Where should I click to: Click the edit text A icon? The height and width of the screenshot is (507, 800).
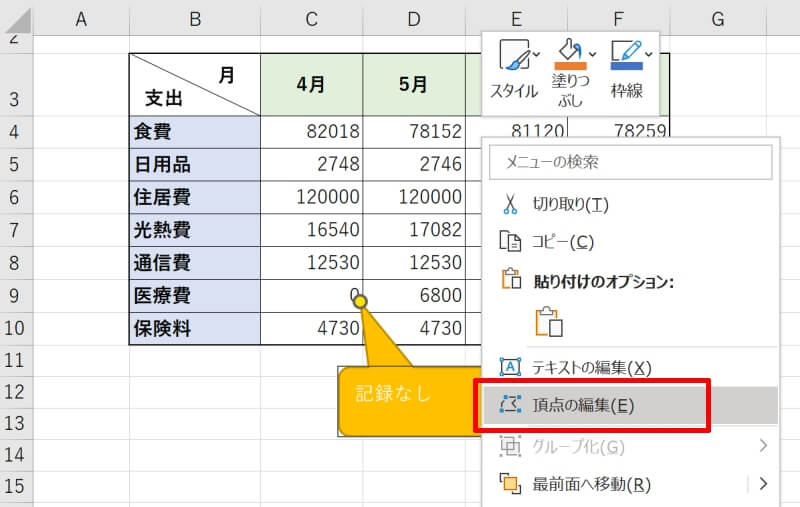click(x=510, y=367)
